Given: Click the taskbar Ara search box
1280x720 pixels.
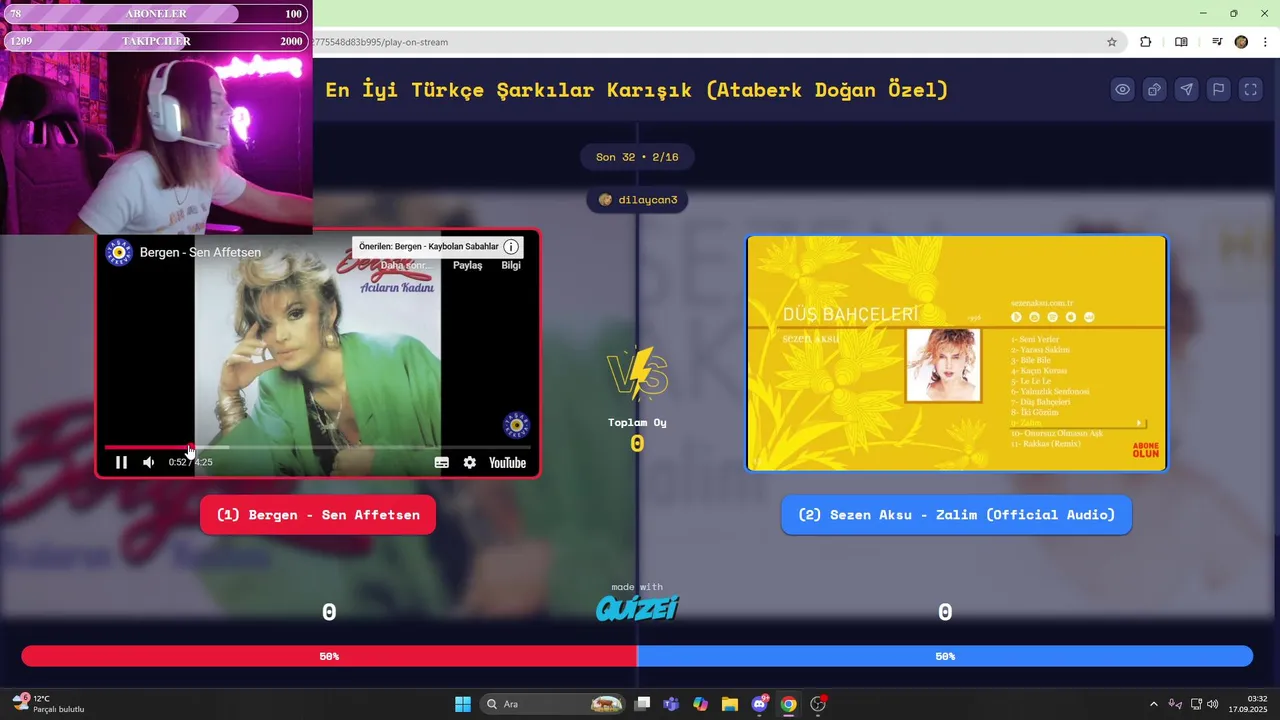Looking at the screenshot, I should point(554,704).
